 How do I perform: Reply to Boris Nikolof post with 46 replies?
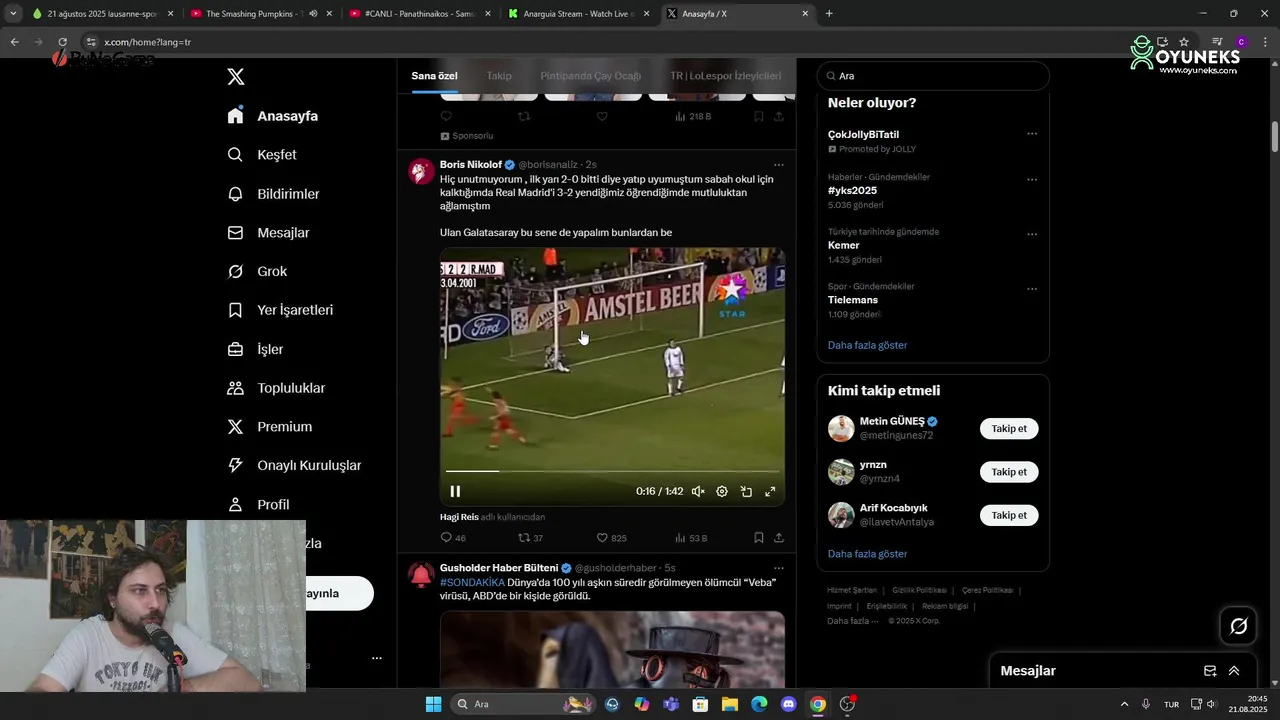[x=453, y=538]
